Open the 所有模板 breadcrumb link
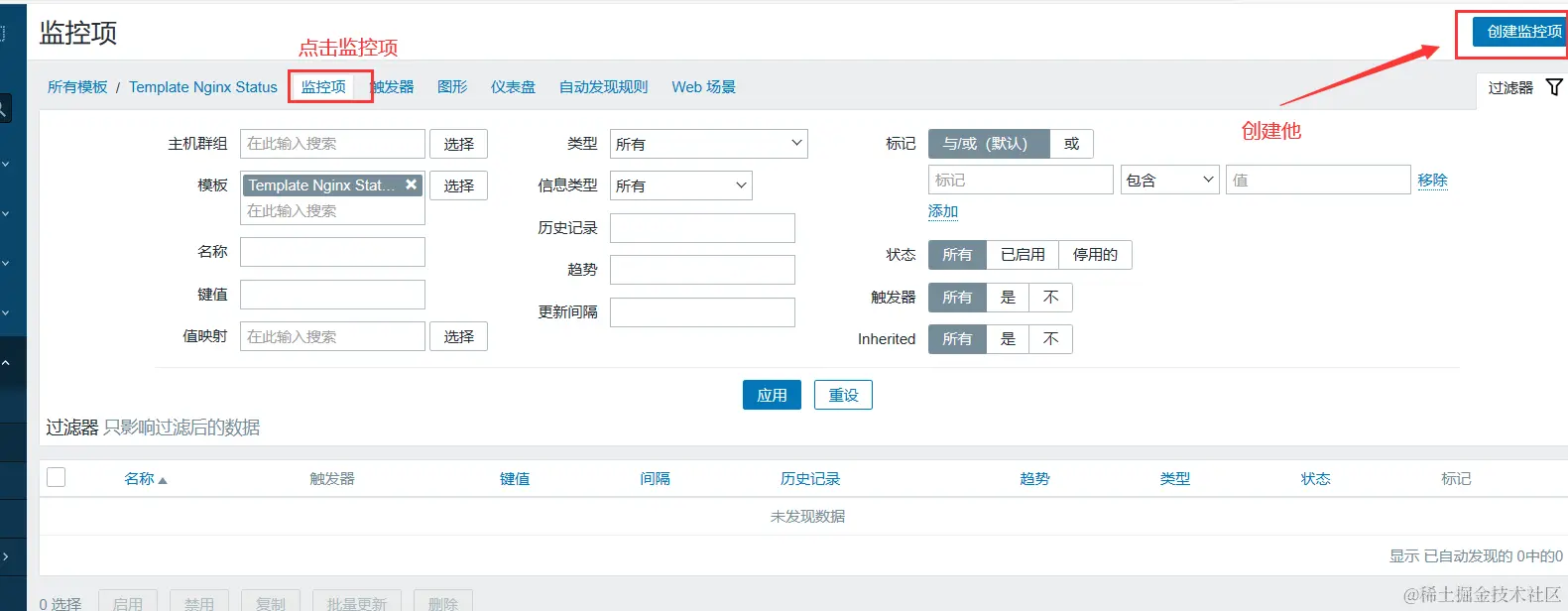Image resolution: width=1568 pixels, height=611 pixels. point(77,87)
